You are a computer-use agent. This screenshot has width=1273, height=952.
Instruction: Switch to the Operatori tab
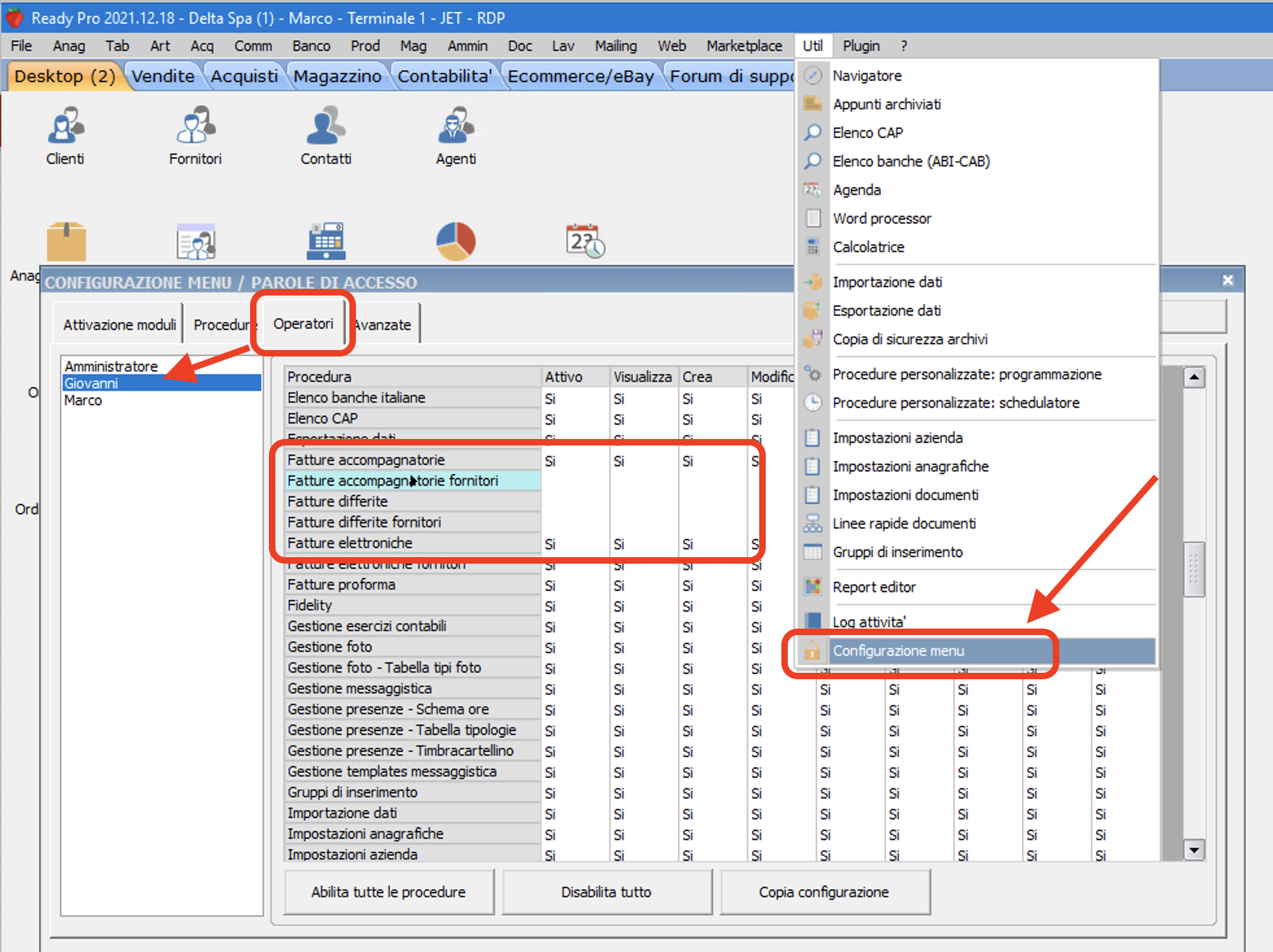point(303,324)
